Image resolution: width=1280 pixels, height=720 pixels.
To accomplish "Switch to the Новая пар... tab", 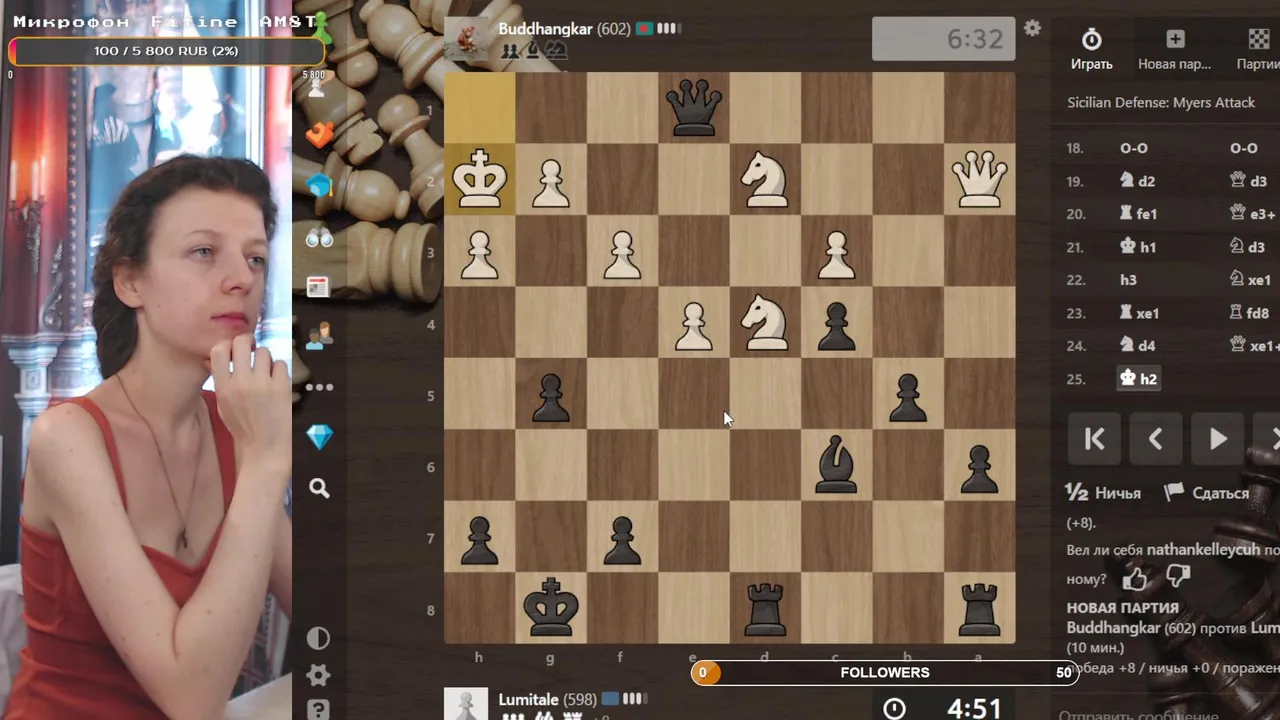I will 1174,48.
